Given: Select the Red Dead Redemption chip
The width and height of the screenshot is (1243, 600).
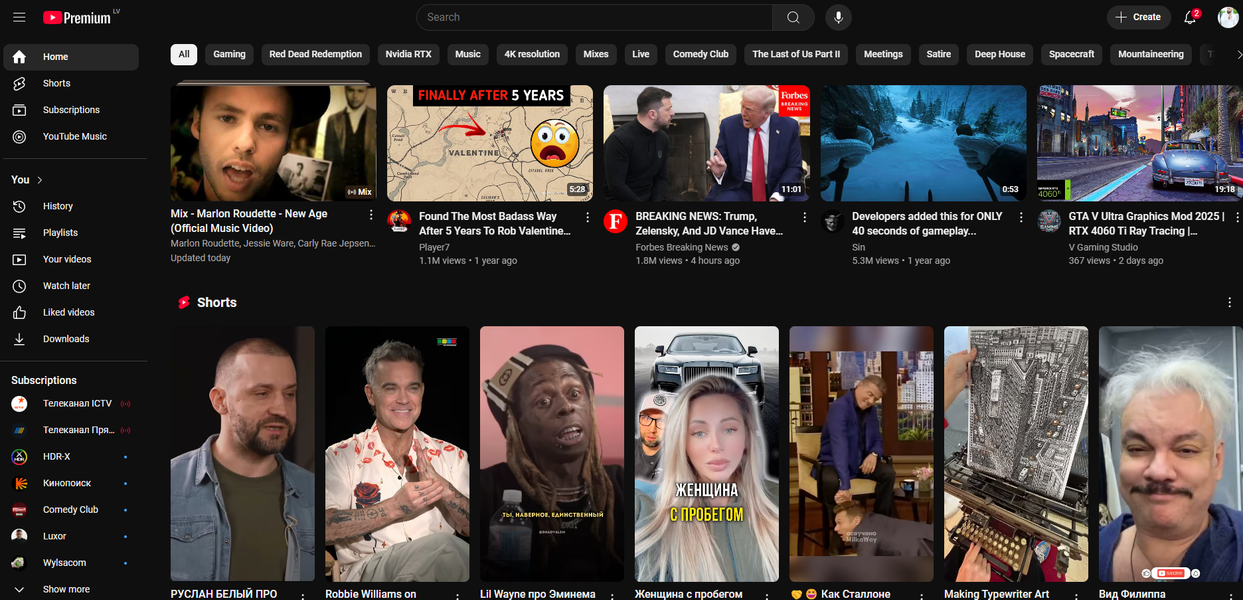Looking at the screenshot, I should [315, 54].
